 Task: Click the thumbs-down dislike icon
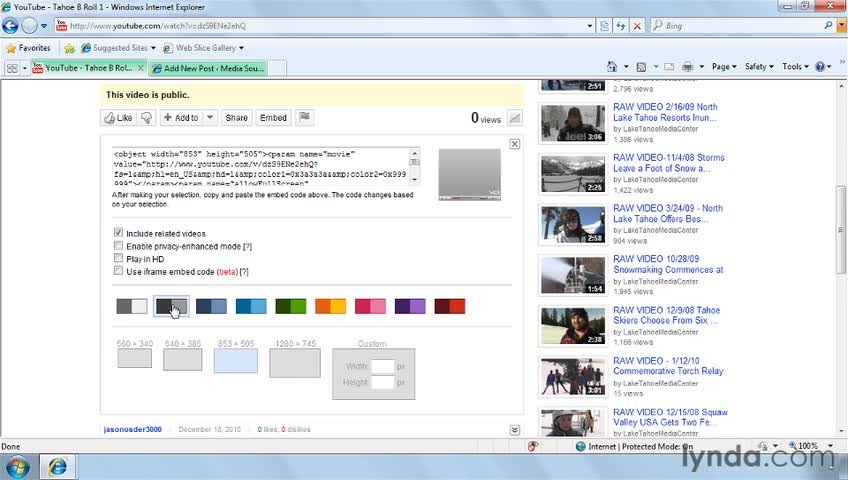click(147, 117)
